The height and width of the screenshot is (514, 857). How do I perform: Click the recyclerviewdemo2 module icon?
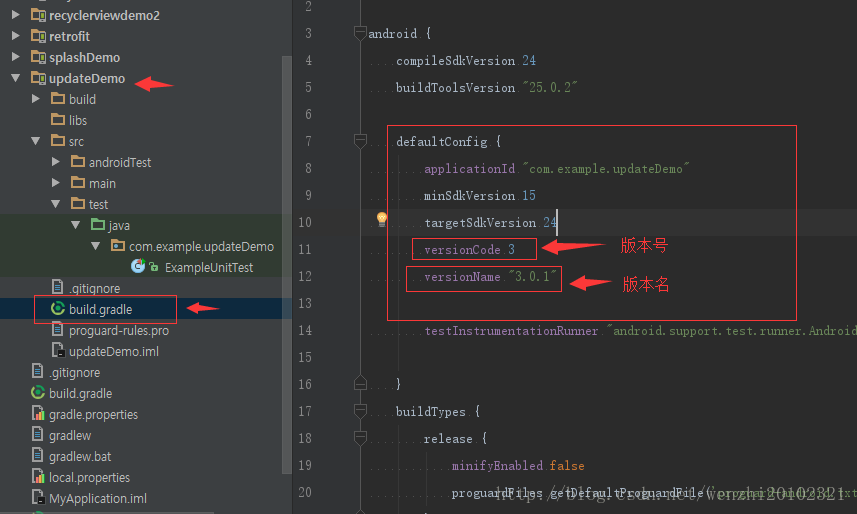[38, 15]
